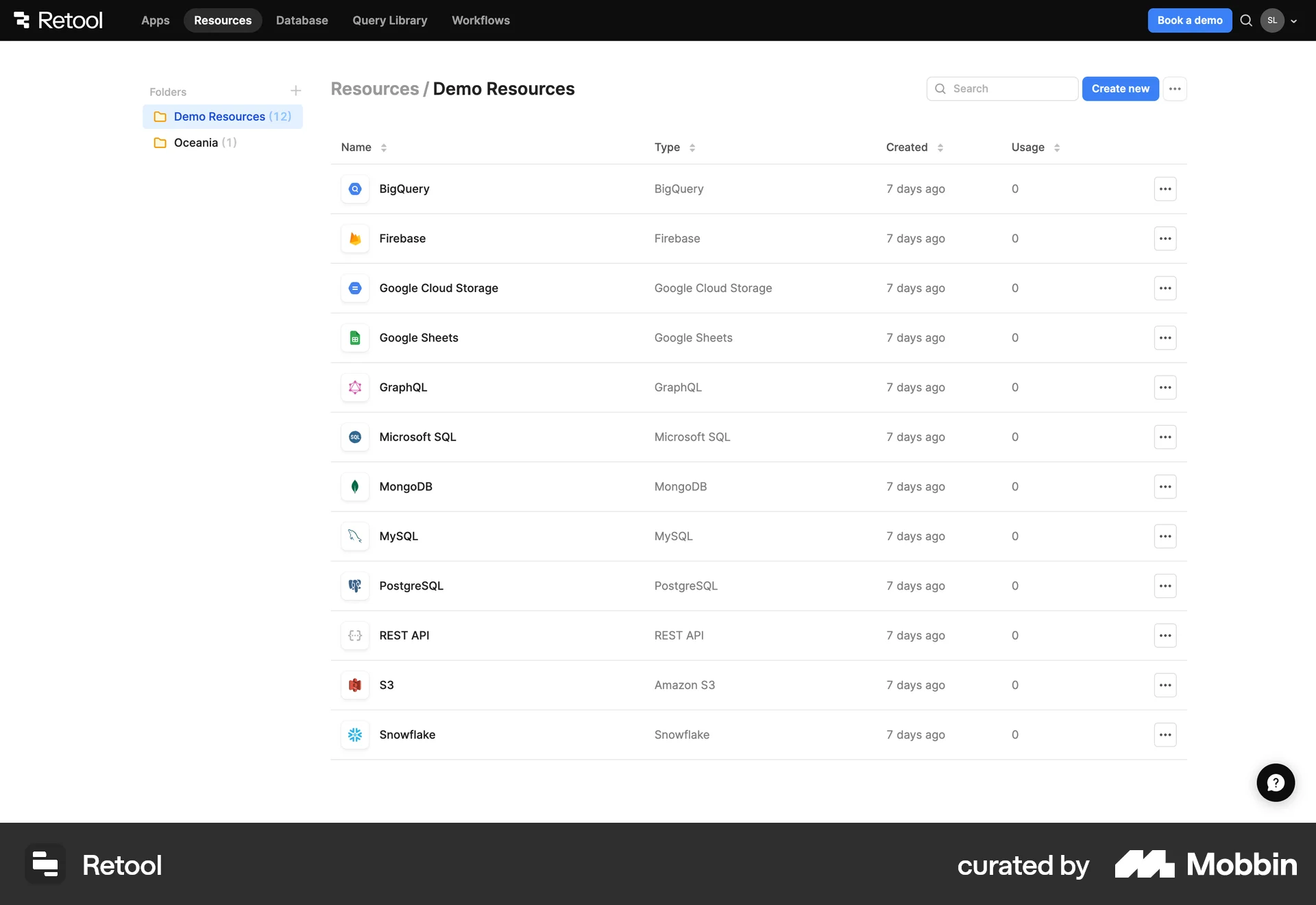
Task: Click the MongoDB leaf icon
Action: (355, 487)
